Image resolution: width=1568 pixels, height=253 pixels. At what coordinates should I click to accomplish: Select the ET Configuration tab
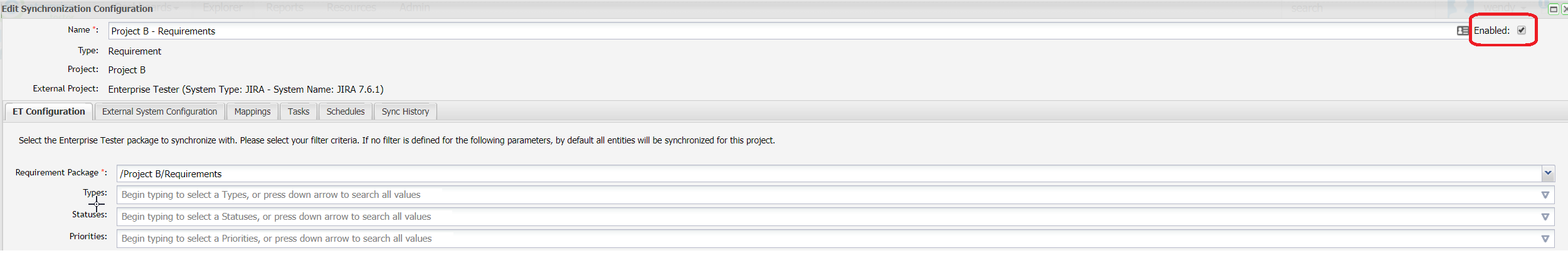(x=49, y=111)
